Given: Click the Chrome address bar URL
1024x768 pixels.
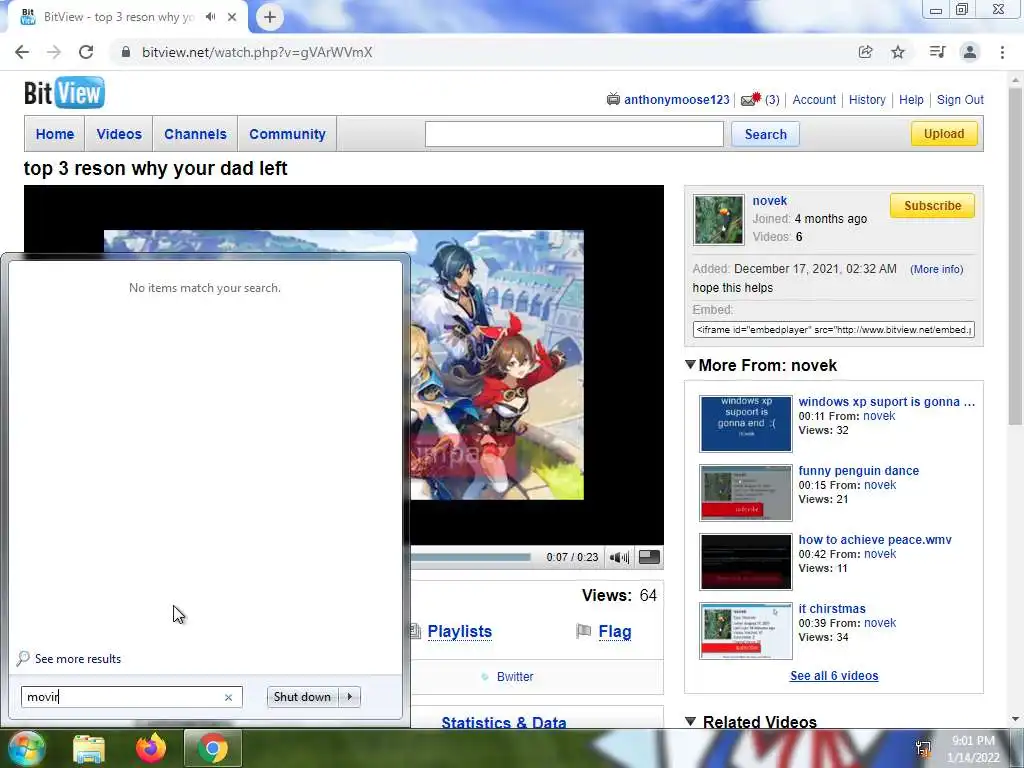Looking at the screenshot, I should pyautogui.click(x=257, y=52).
